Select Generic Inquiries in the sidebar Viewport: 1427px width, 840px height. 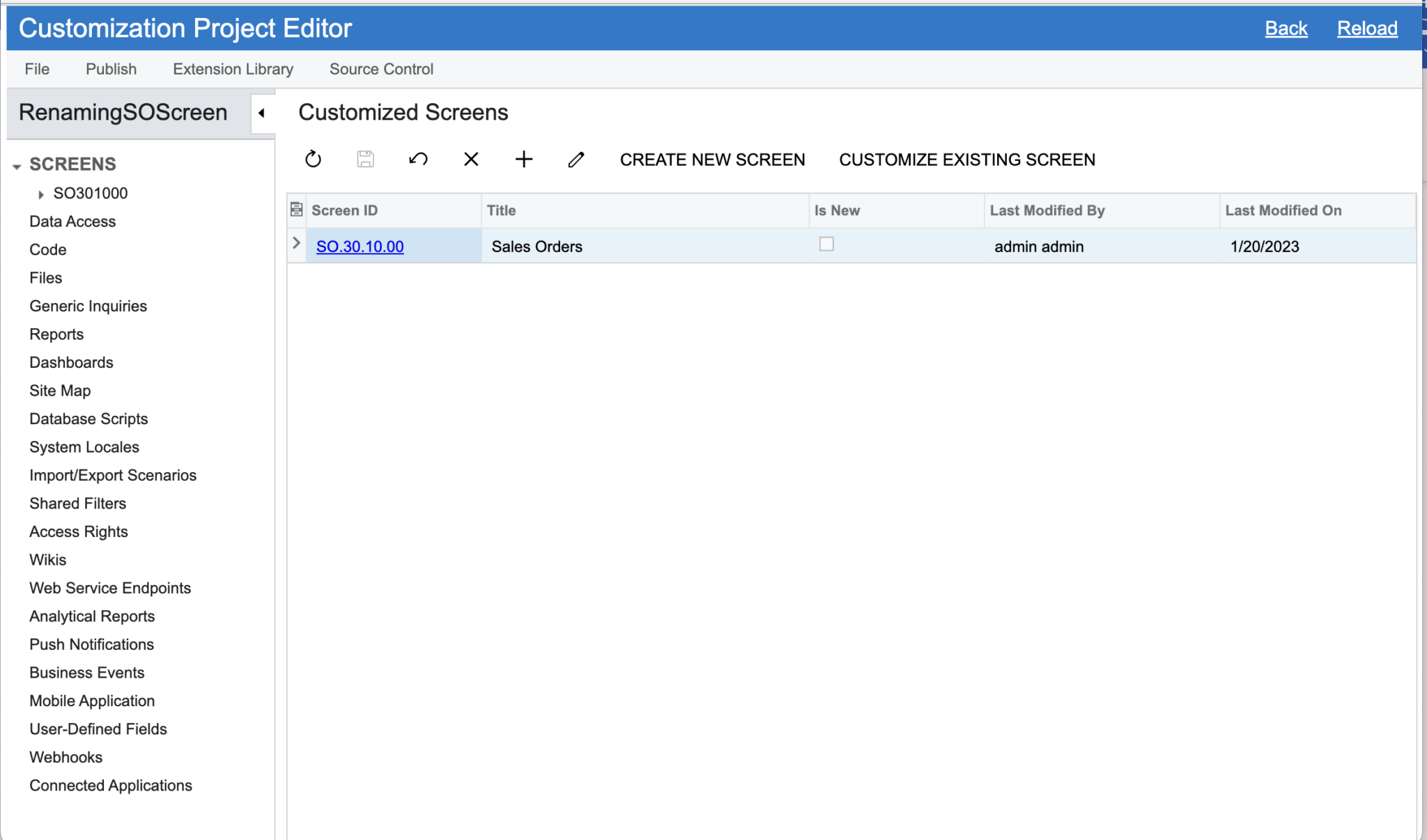(88, 306)
